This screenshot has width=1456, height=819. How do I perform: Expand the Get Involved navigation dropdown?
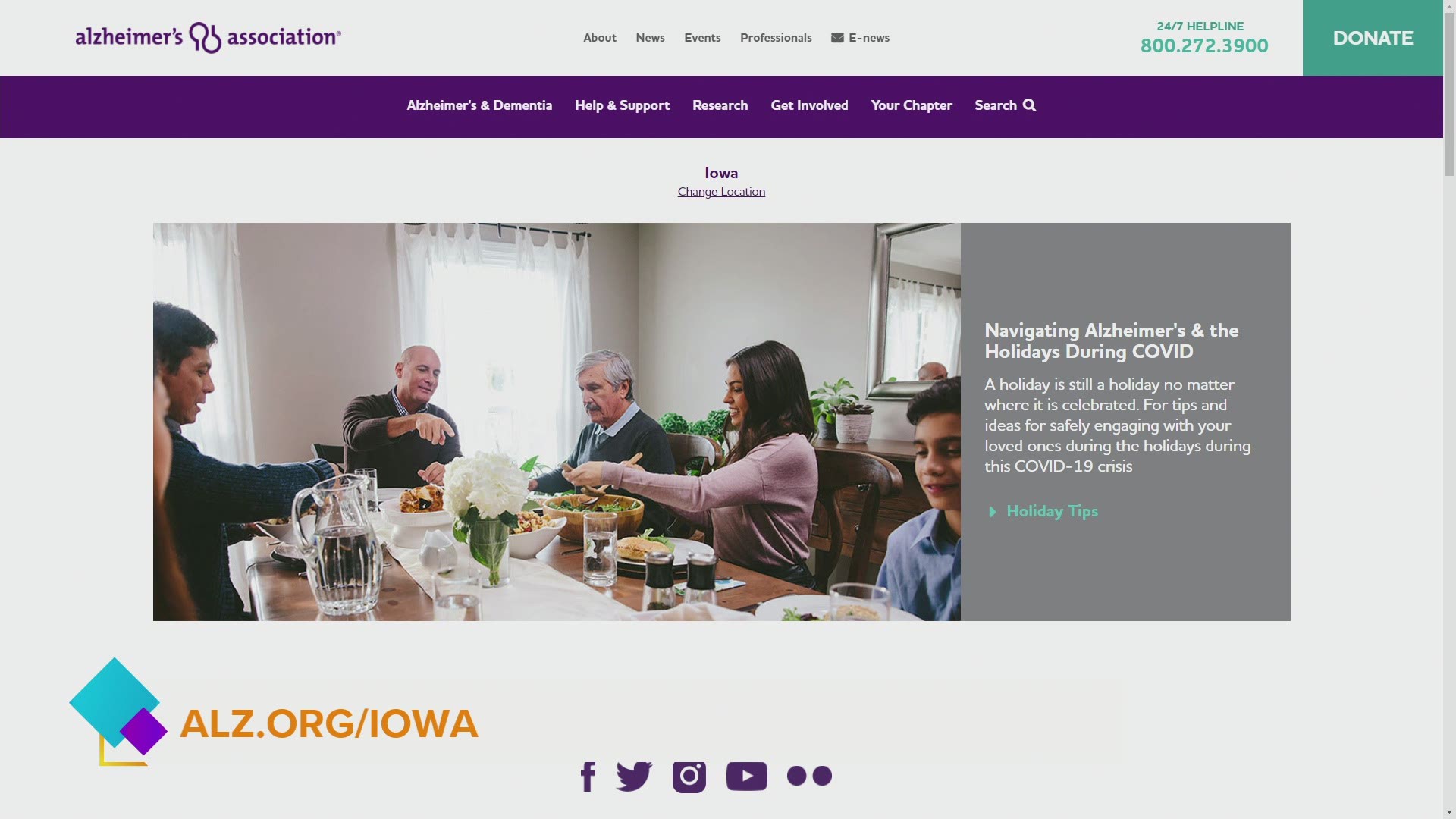coord(809,105)
